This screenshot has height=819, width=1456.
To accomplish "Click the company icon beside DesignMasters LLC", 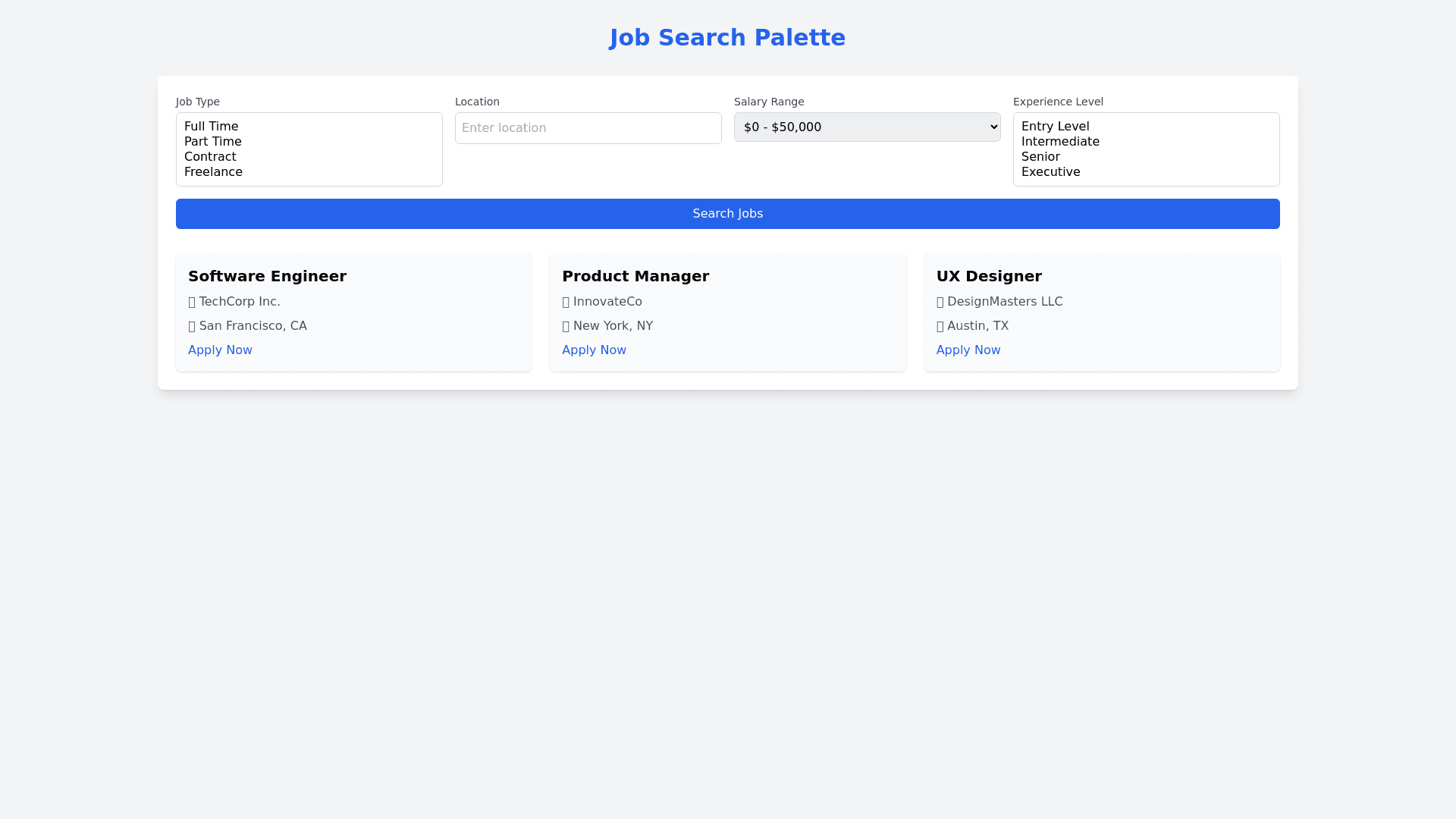I will [x=940, y=303].
